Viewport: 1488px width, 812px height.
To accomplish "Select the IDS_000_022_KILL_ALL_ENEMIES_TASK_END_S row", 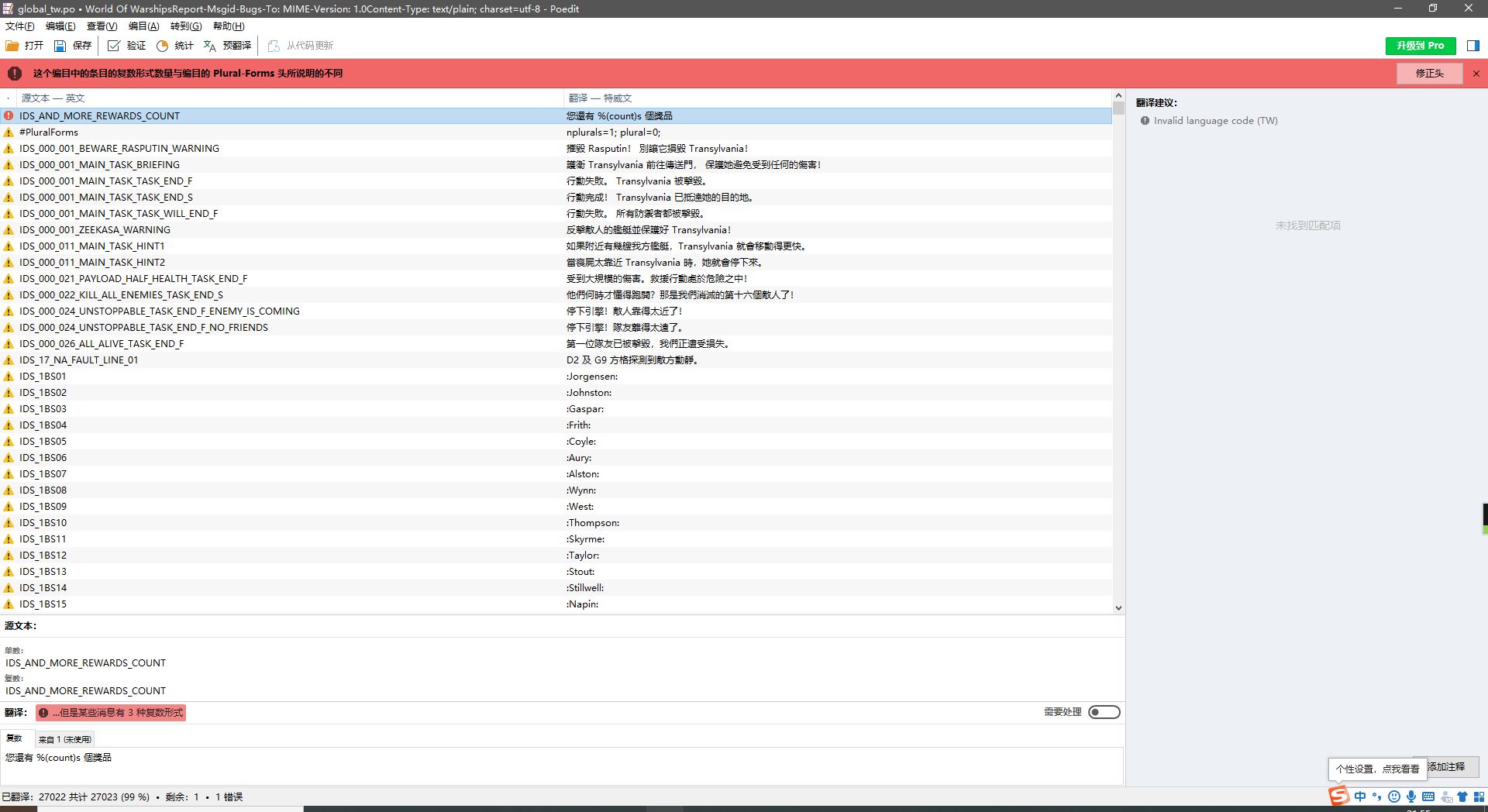I will (x=556, y=294).
